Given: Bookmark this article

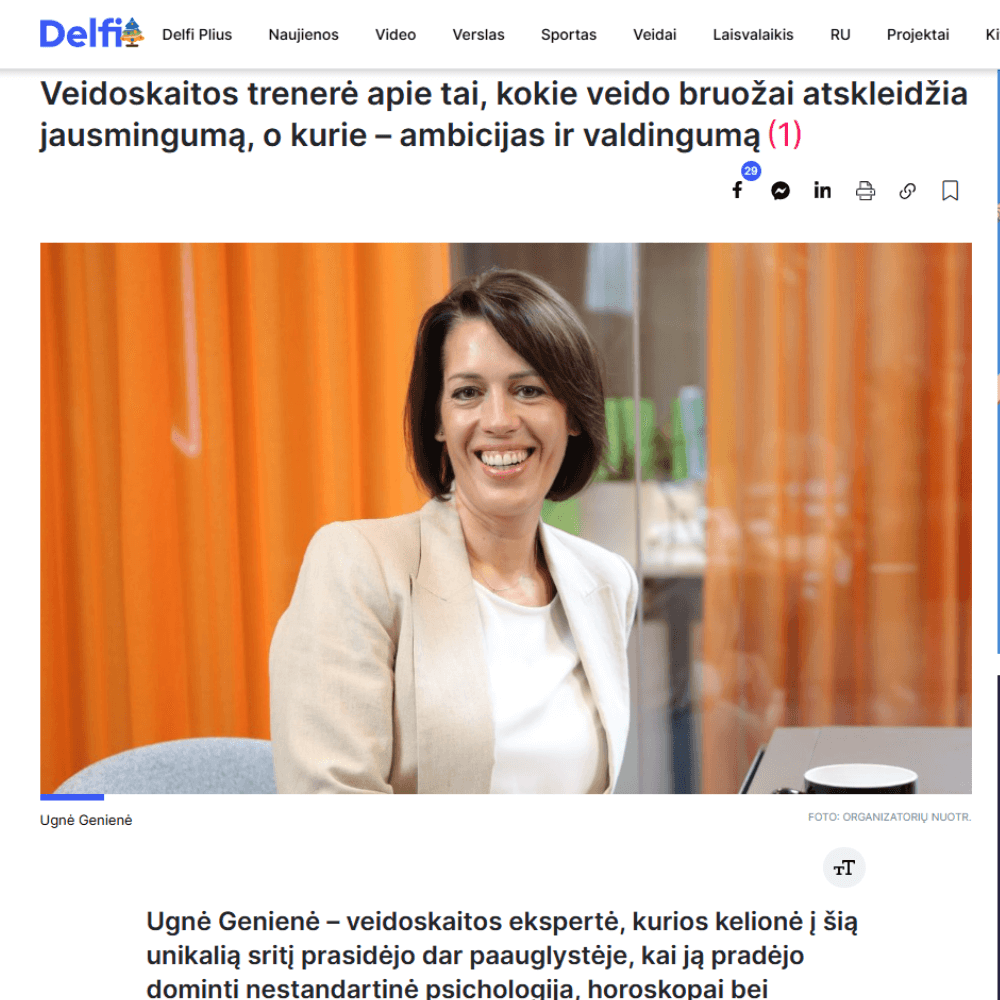Looking at the screenshot, I should tap(950, 191).
